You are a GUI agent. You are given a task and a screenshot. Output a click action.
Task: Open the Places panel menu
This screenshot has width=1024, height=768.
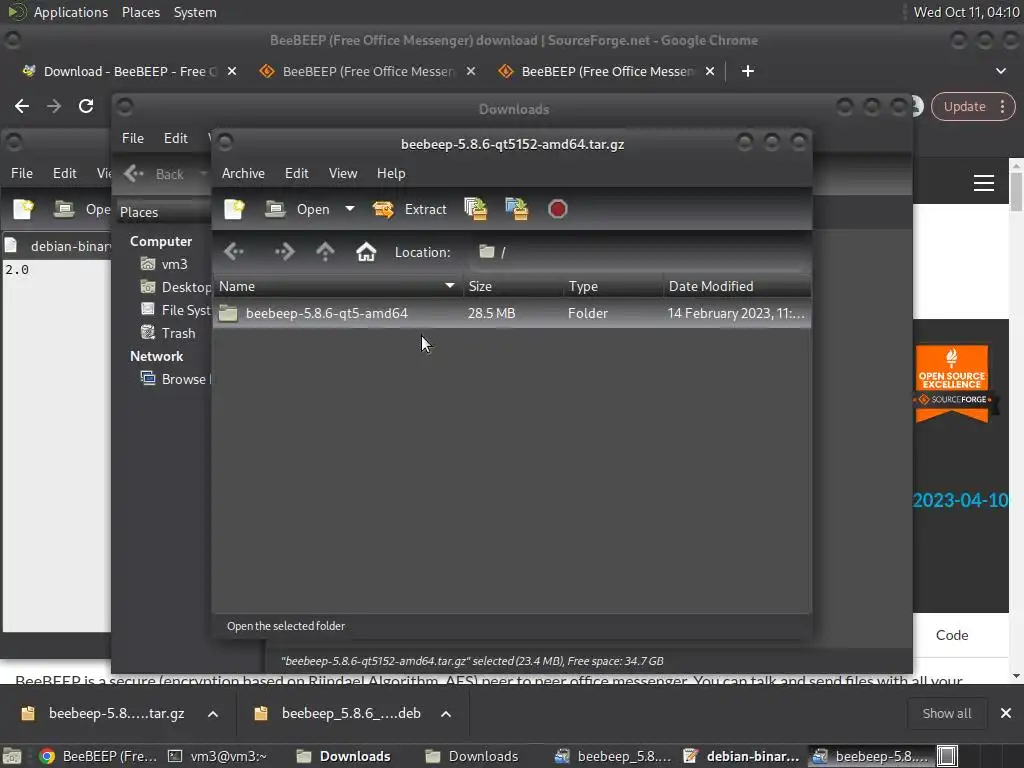[140, 12]
